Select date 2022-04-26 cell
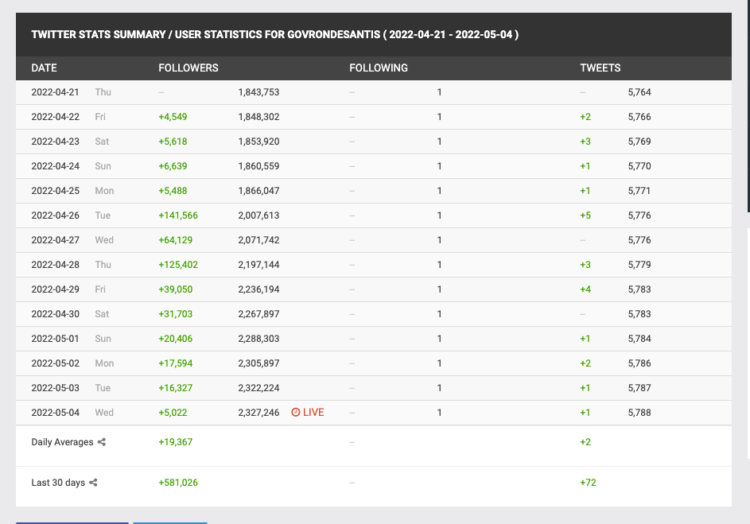 pyautogui.click(x=55, y=215)
